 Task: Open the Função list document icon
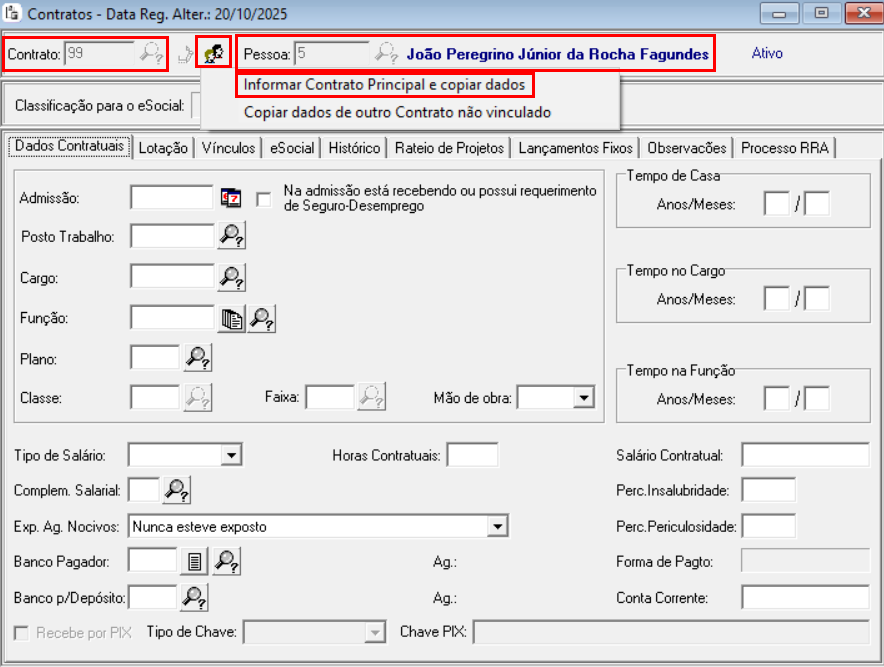[x=231, y=319]
